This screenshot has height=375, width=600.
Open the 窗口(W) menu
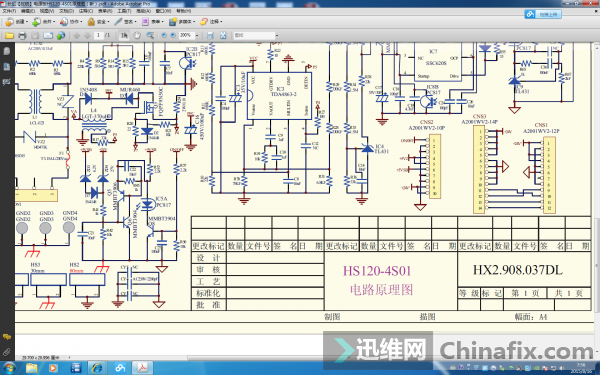coord(163,11)
